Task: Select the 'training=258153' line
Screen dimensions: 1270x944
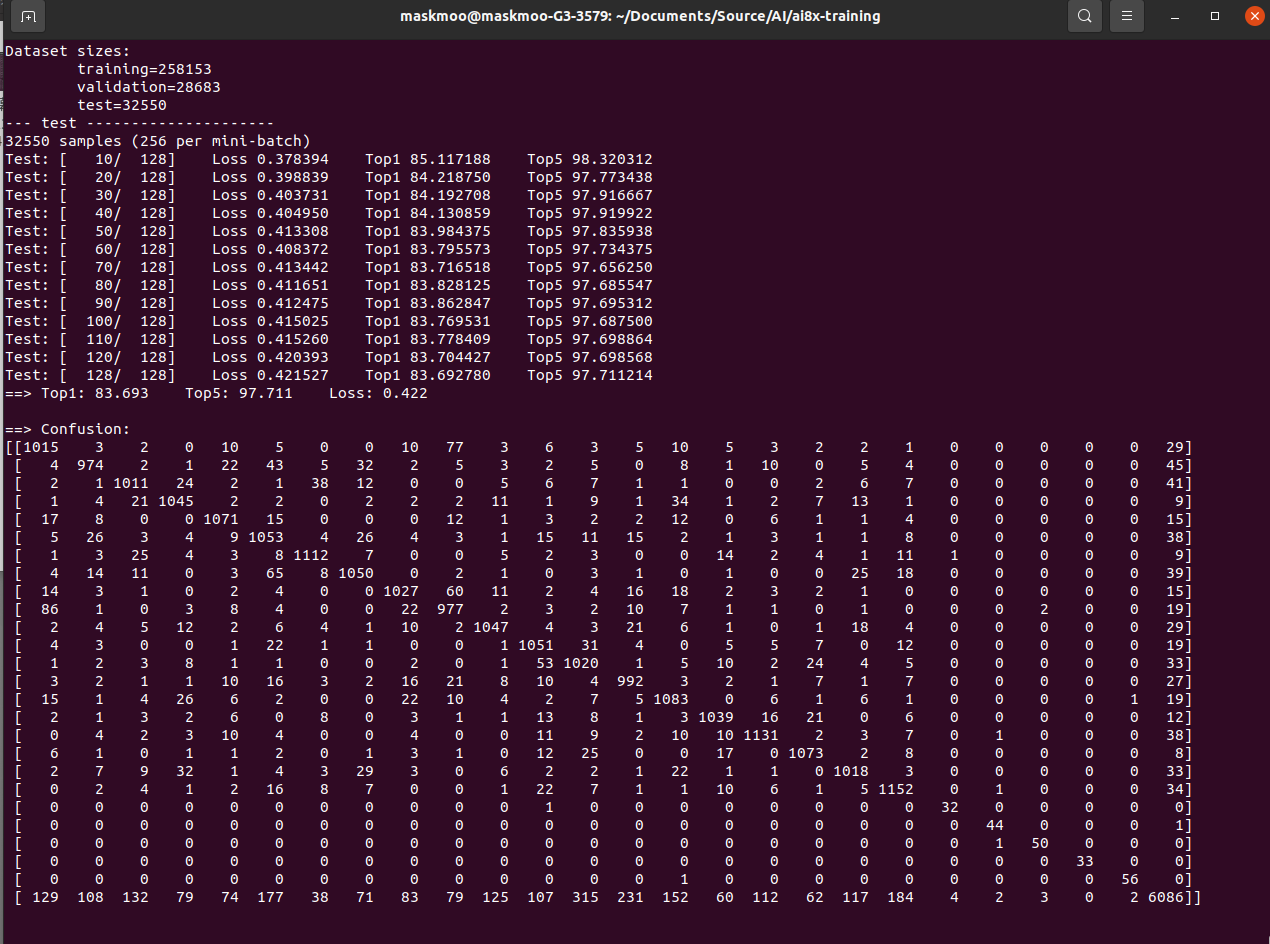Action: coord(144,69)
